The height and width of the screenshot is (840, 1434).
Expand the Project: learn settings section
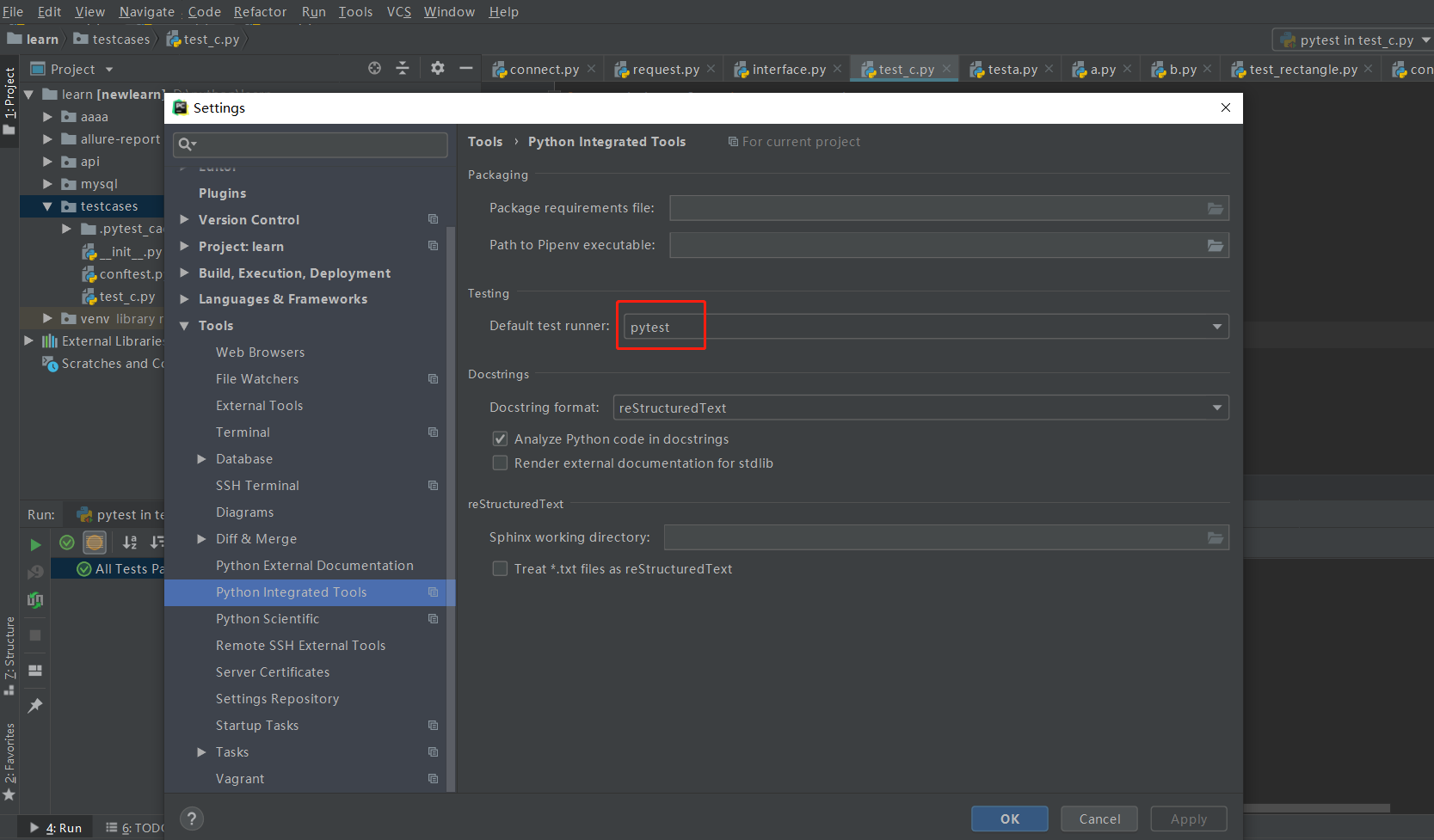point(184,246)
